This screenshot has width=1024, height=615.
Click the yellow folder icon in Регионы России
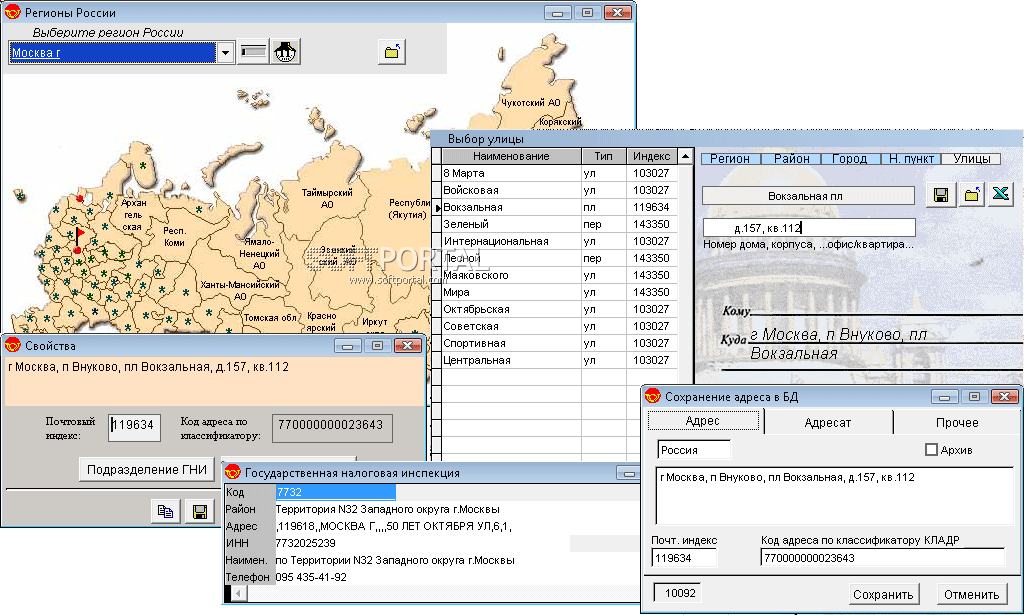coord(392,52)
